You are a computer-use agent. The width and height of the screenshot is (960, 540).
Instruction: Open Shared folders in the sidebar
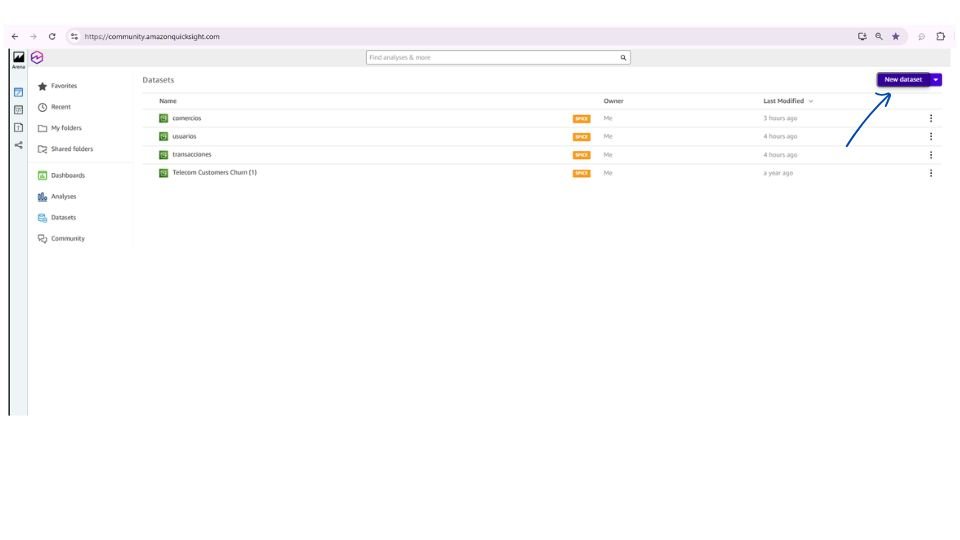coord(65,149)
